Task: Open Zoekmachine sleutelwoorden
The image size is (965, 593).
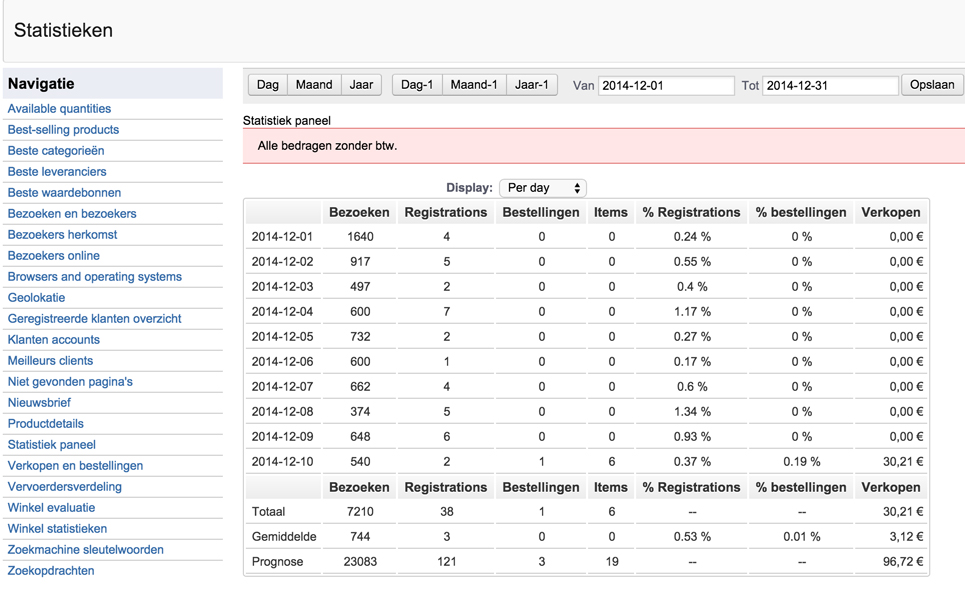Action: tap(86, 549)
